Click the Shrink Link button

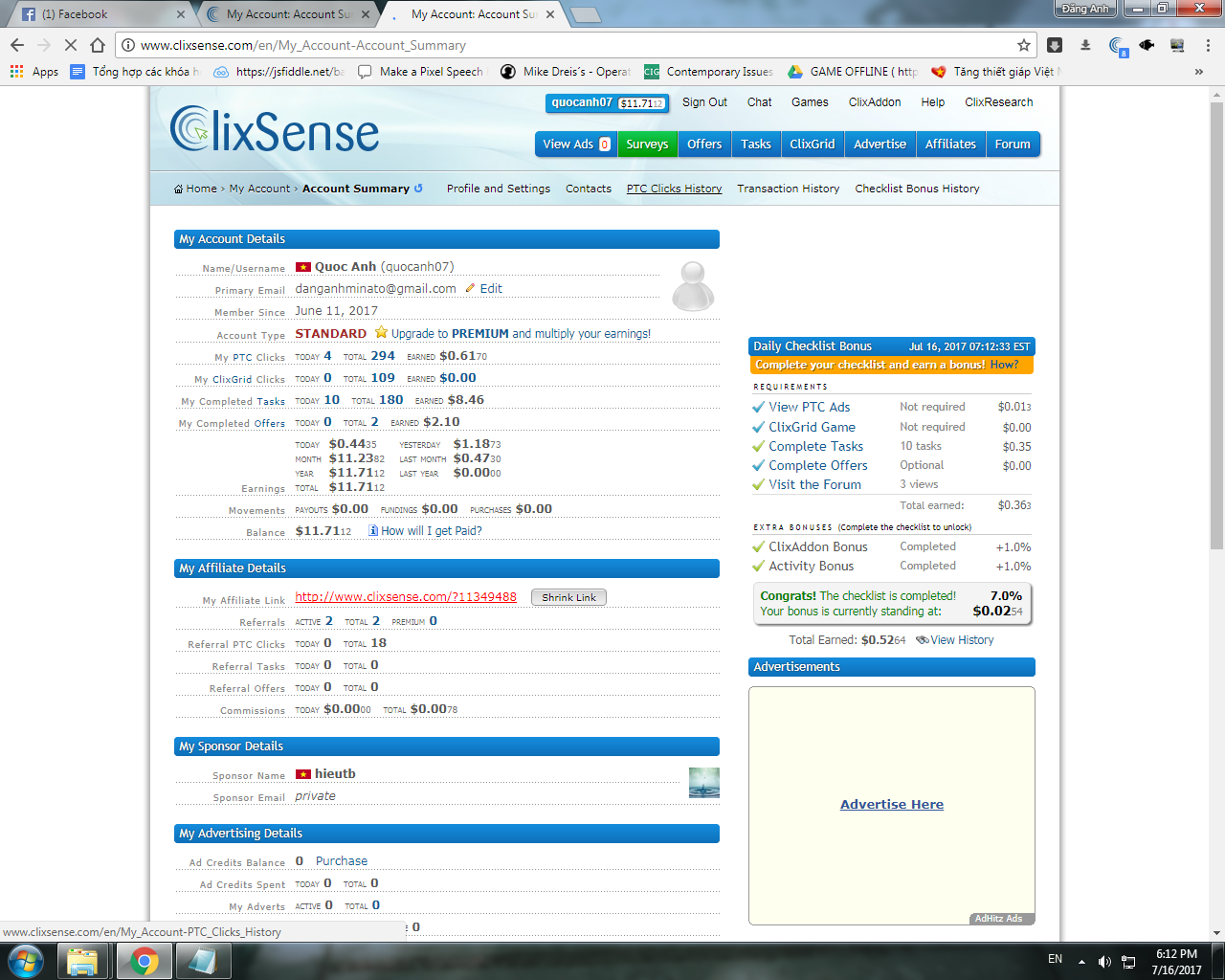click(568, 597)
